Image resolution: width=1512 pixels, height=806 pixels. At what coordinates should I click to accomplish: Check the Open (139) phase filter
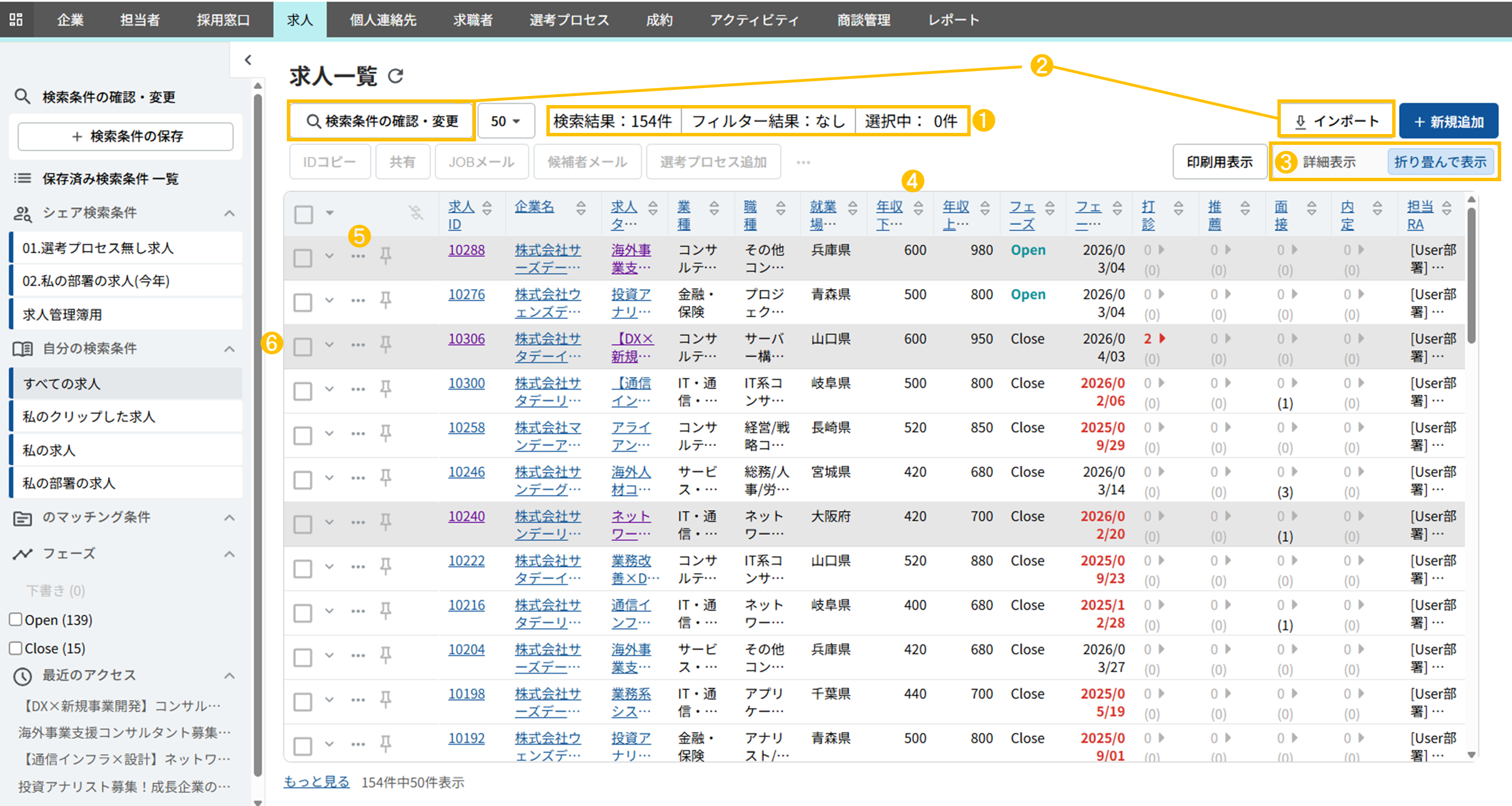tap(16, 619)
